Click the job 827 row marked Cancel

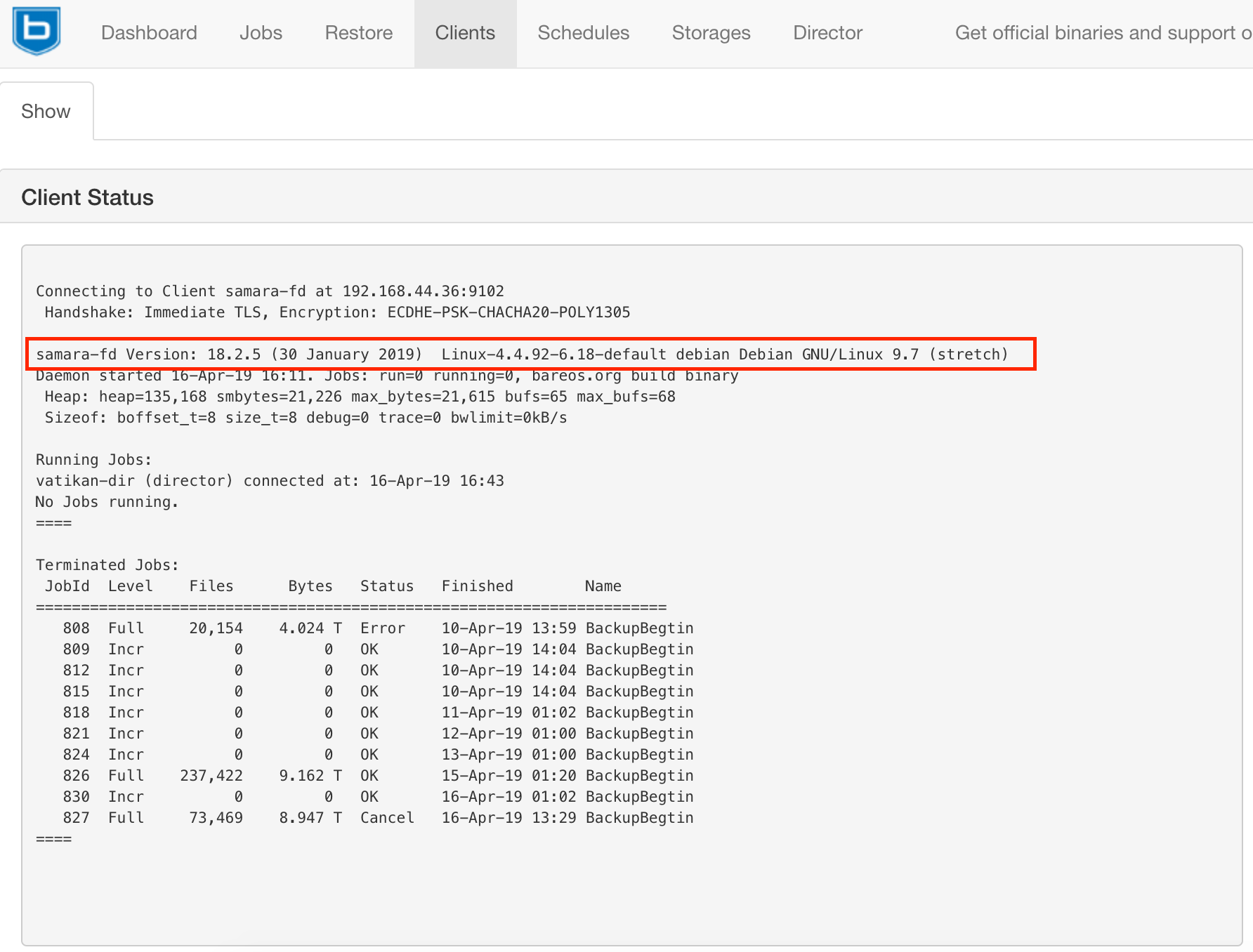tap(365, 818)
